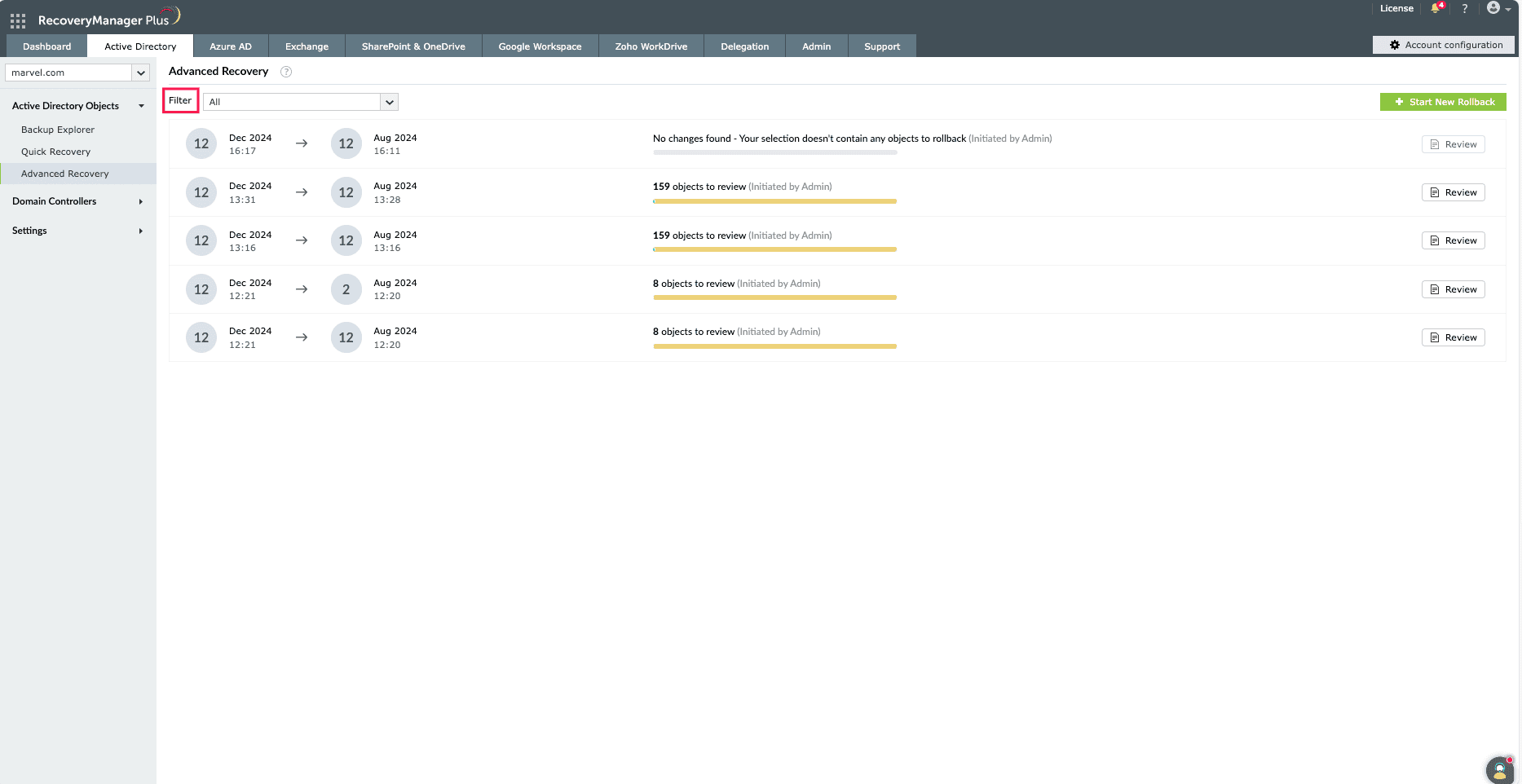The image size is (1522, 784).
Task: Click the Filter label text
Action: 180,101
